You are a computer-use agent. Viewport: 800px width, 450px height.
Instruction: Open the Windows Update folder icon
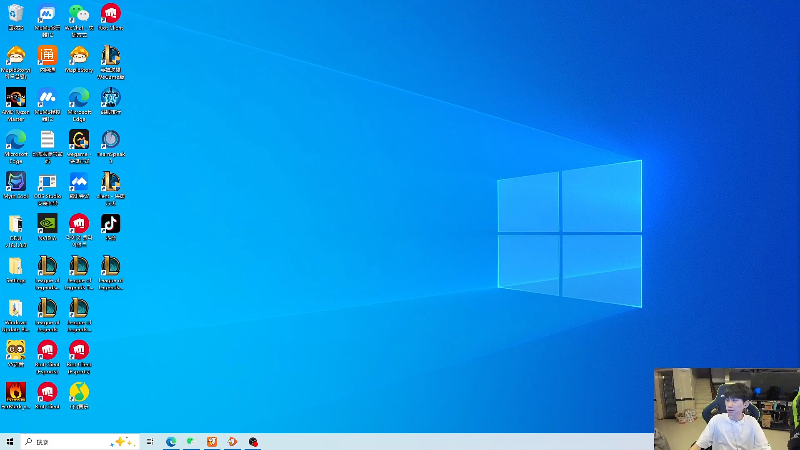pos(16,308)
